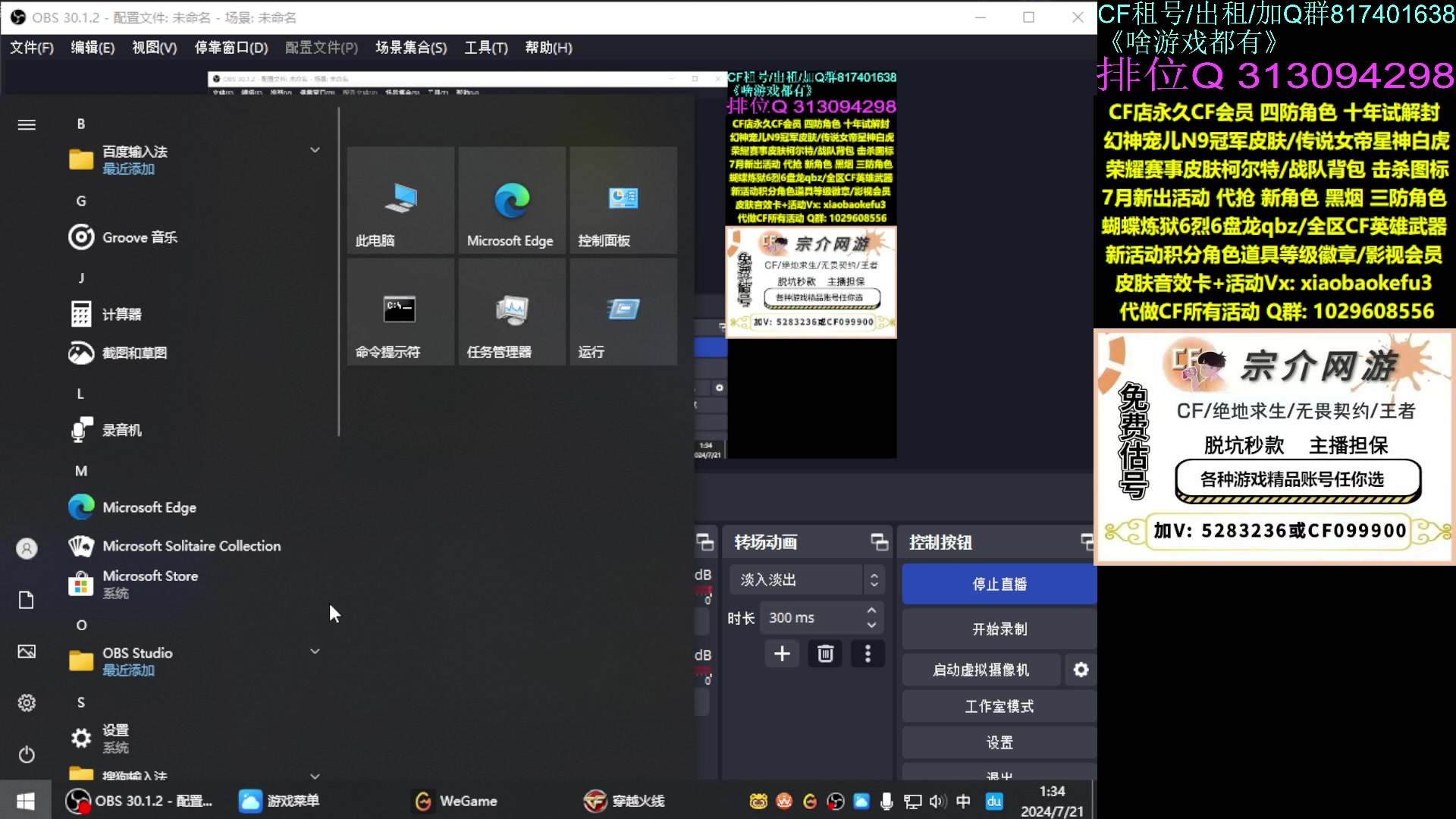Open Pictures icon in Start sidebar

(x=27, y=651)
